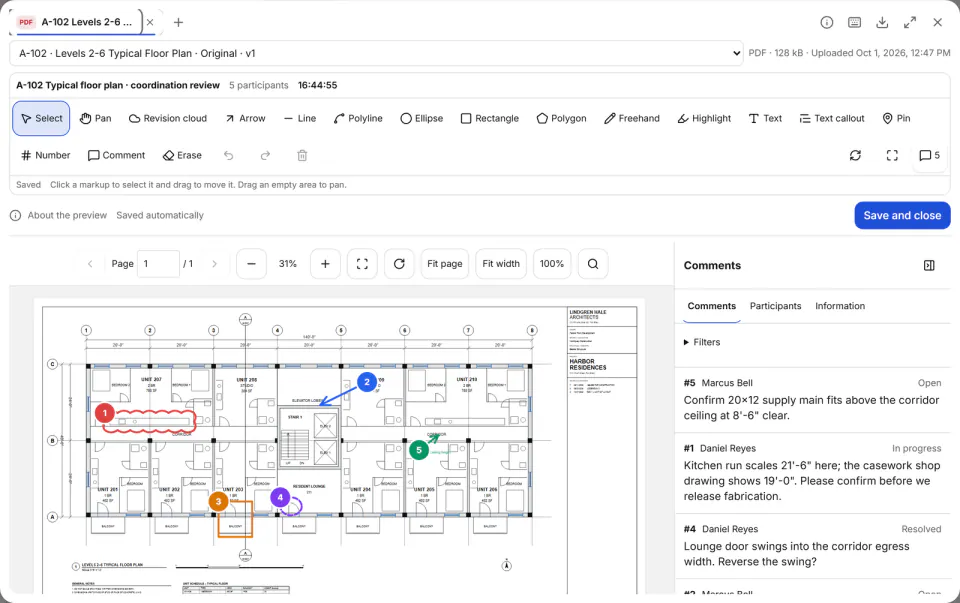Open the comments counter showing 5
This screenshot has width=960, height=603.
coord(929,155)
